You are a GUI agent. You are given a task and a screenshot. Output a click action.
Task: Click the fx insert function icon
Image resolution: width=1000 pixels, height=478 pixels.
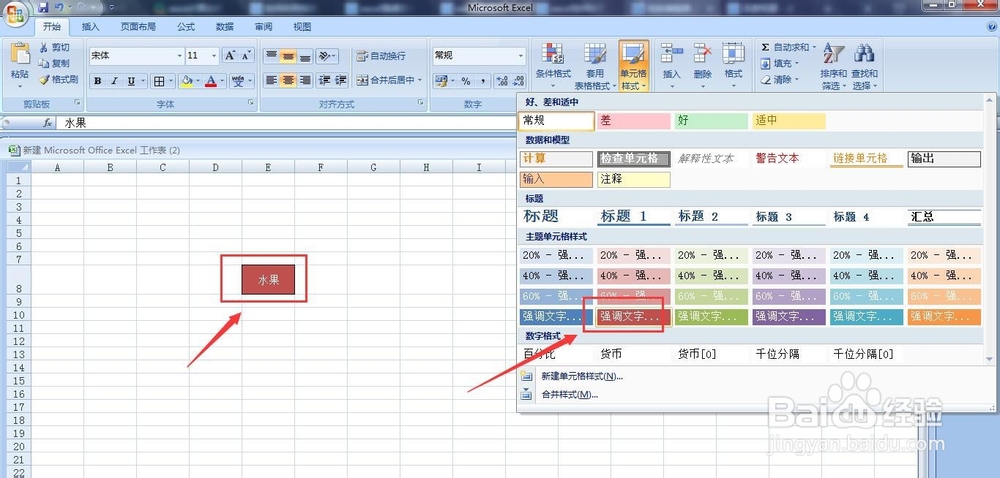(x=48, y=123)
